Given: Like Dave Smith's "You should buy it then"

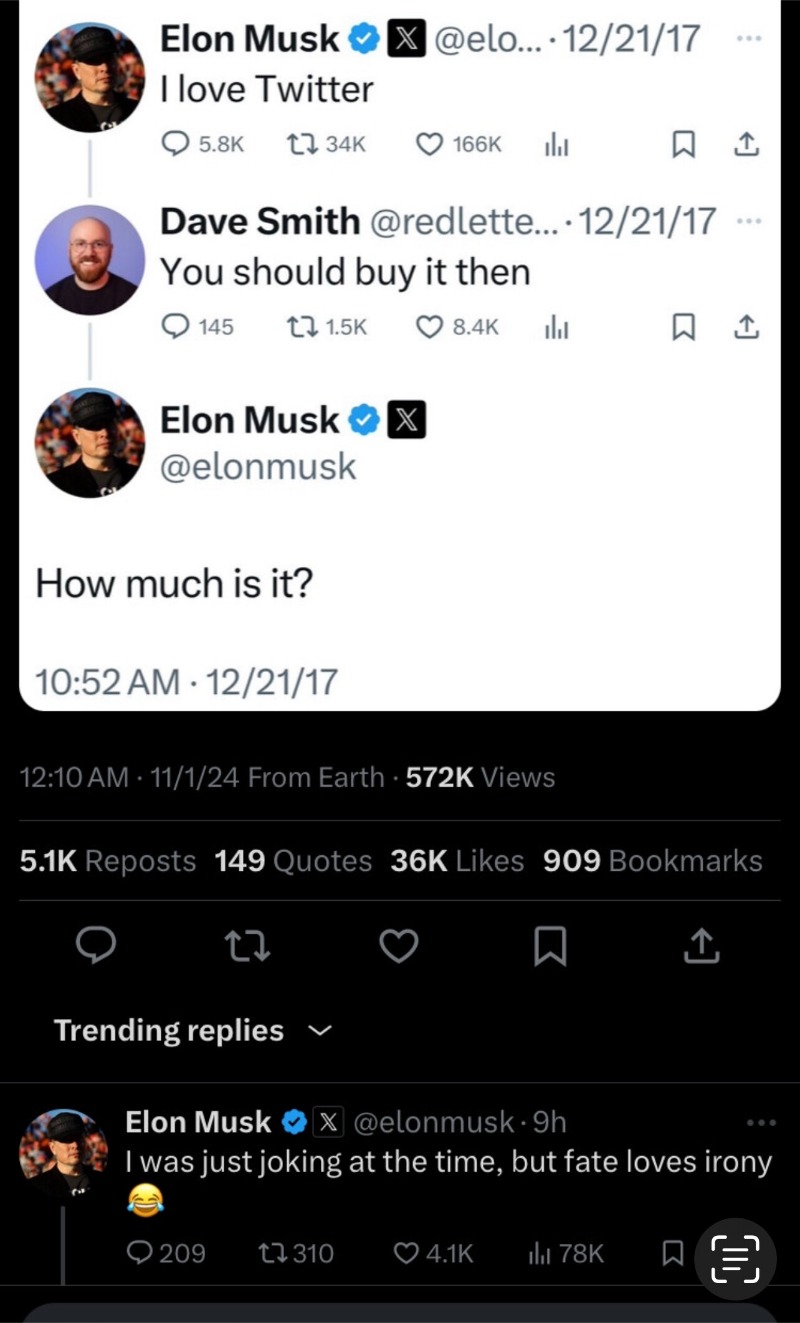Looking at the screenshot, I should [x=429, y=327].
